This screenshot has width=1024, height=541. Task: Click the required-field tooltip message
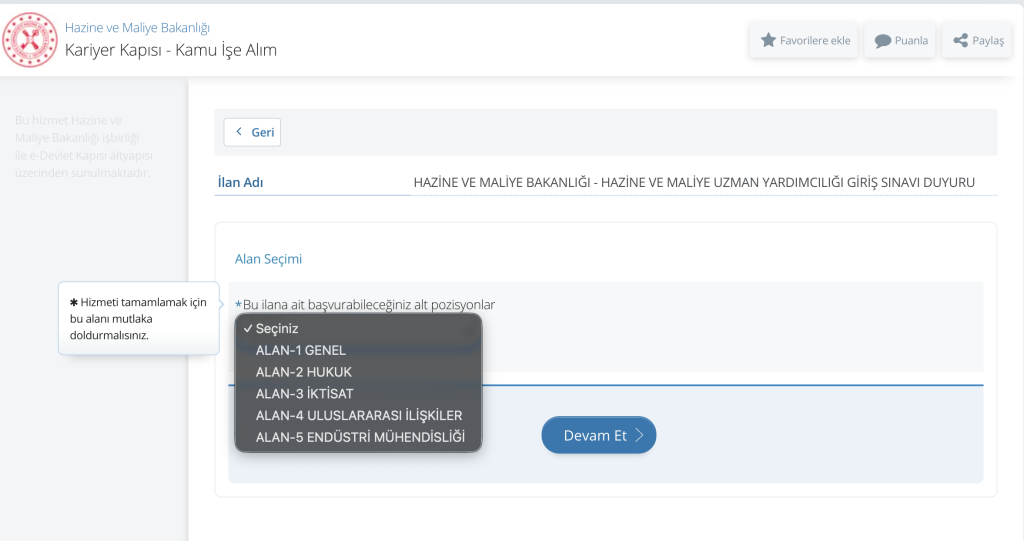pyautogui.click(x=138, y=318)
